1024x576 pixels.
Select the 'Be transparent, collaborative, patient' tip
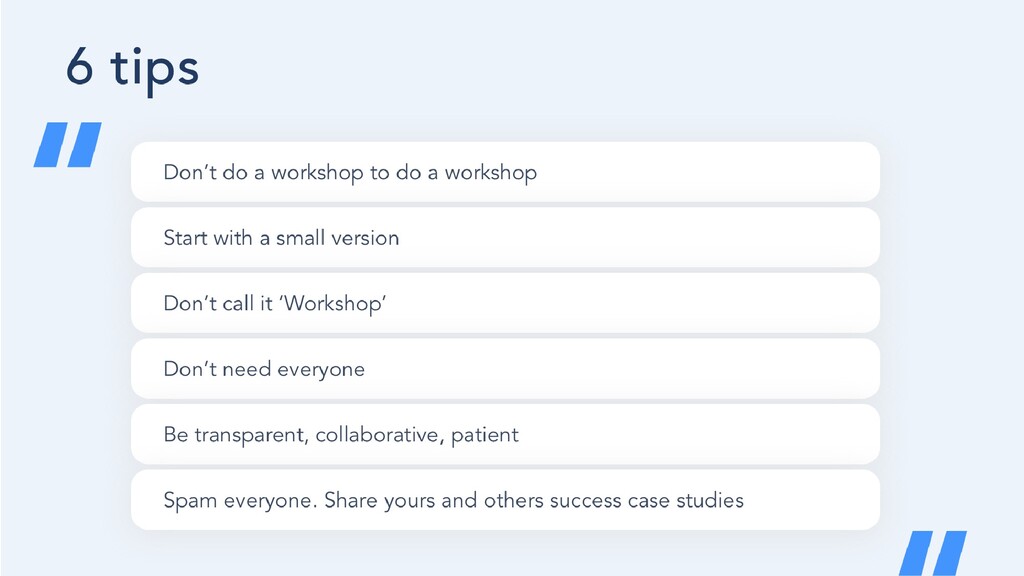pos(505,434)
